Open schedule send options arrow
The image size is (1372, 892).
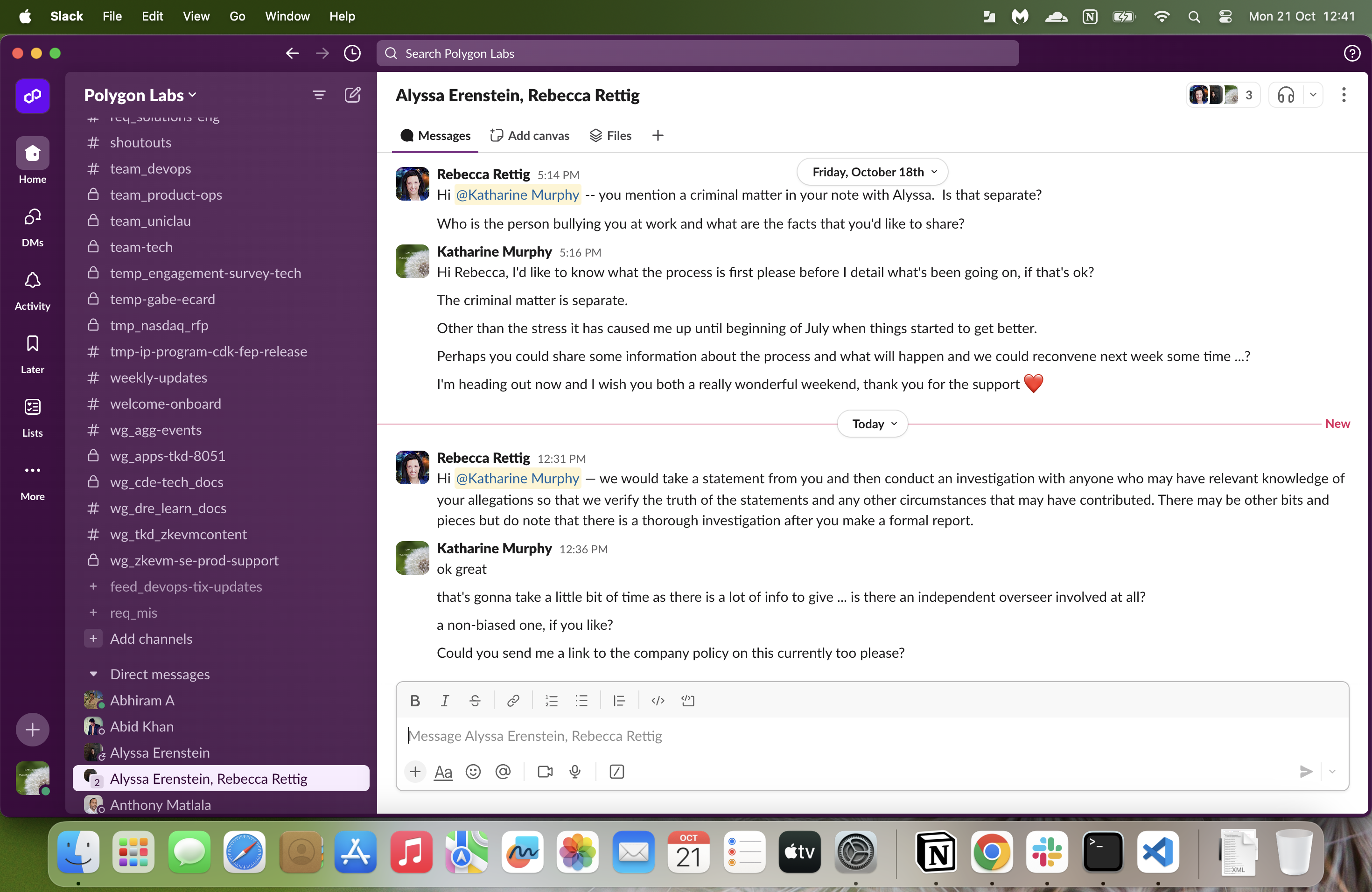(1332, 772)
